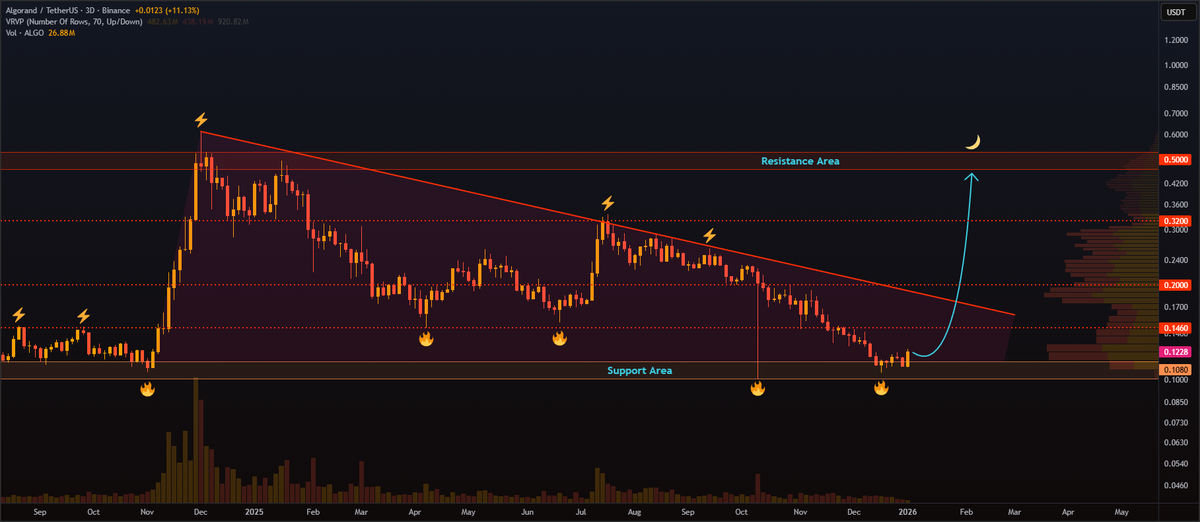Select the 1.2000 price scale value
This screenshot has width=1200, height=522.
click(1175, 40)
